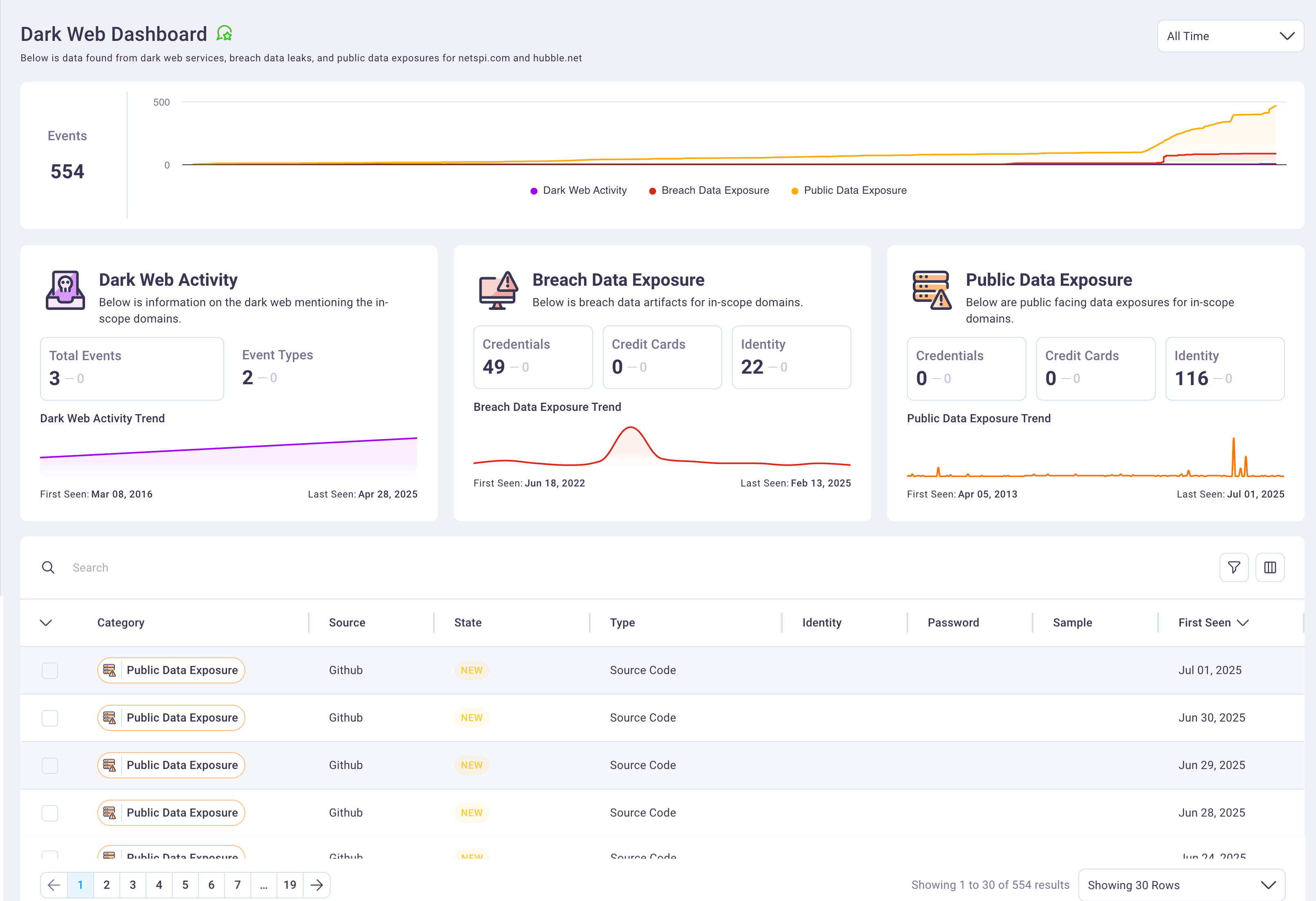Click the Public Data Exposure server warning icon

pyautogui.click(x=932, y=290)
